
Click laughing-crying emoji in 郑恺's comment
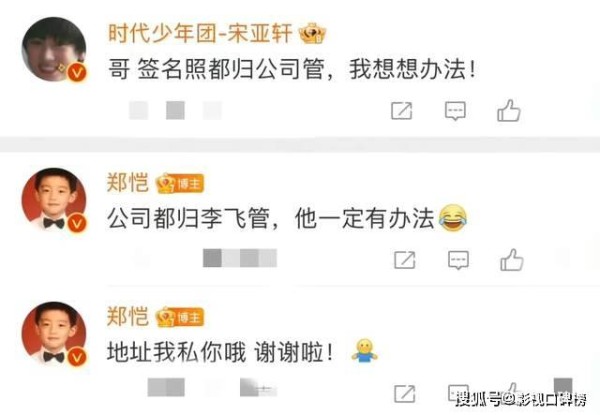point(453,218)
